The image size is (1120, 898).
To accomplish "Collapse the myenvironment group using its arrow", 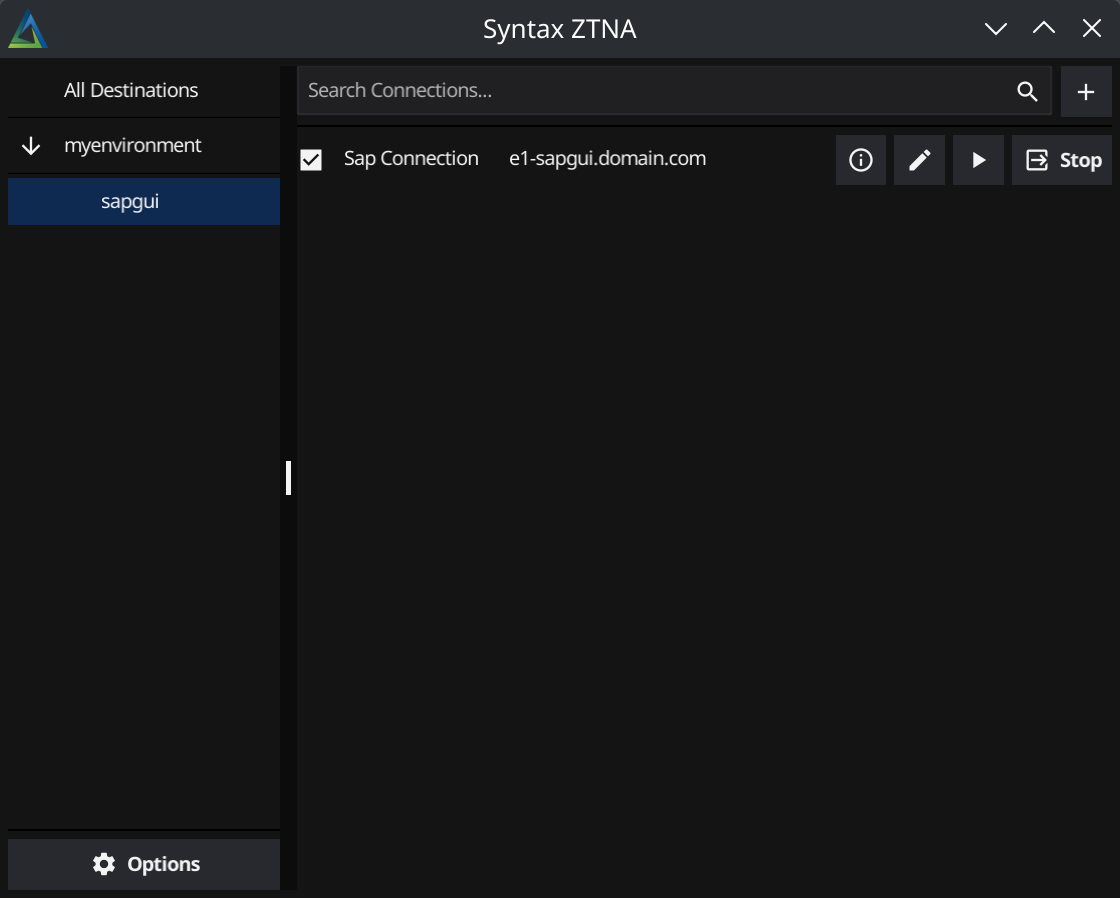I will click(x=30, y=145).
